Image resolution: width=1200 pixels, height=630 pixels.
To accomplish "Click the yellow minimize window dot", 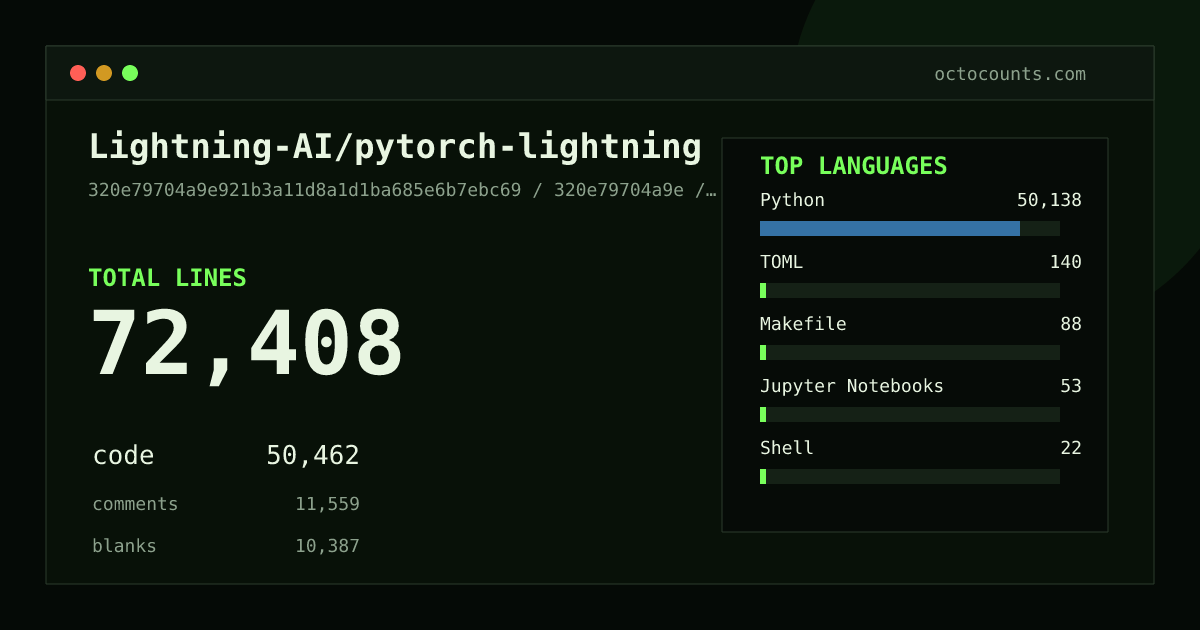I will coord(104,73).
